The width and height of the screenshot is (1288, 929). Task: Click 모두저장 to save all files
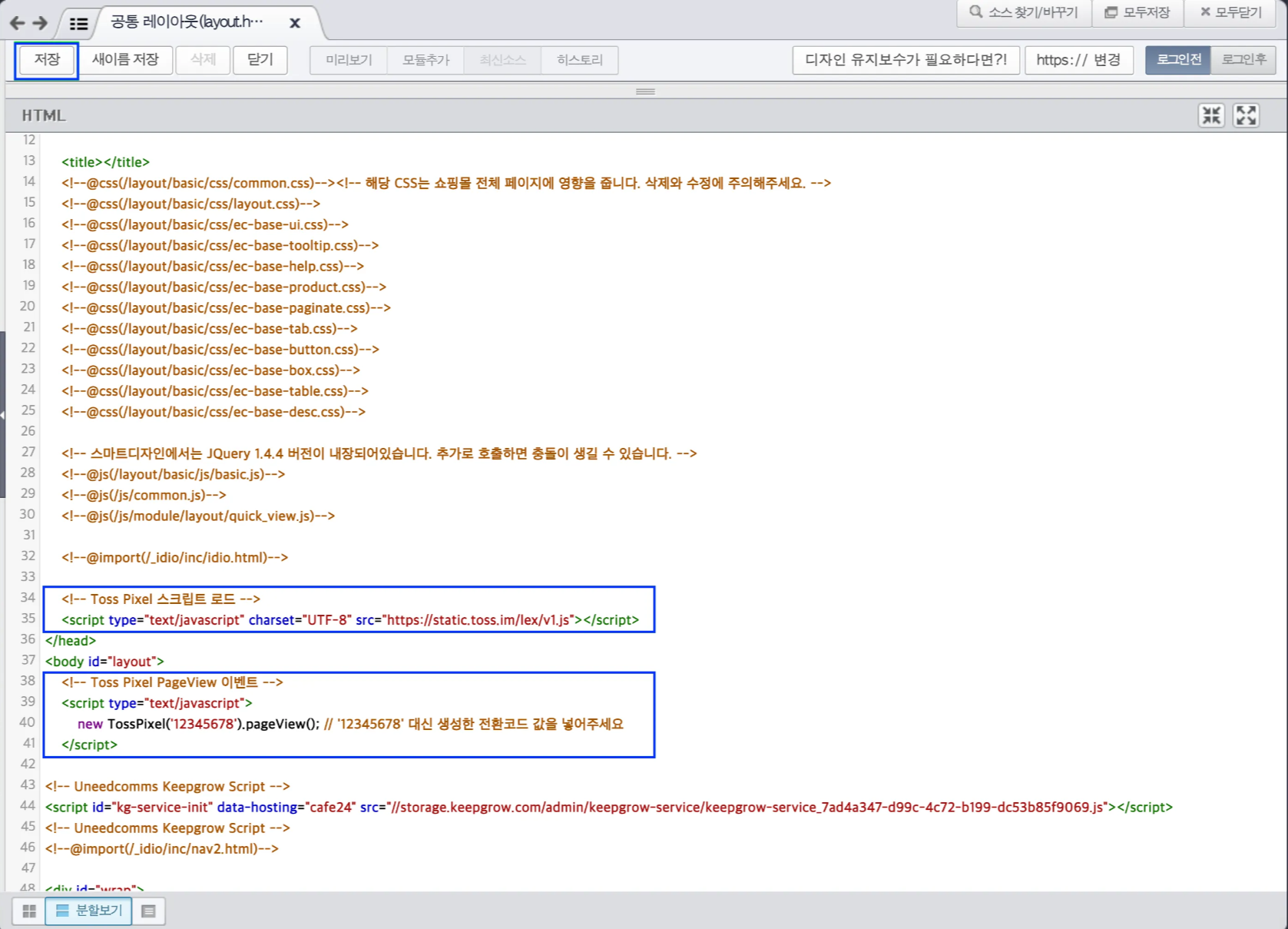[x=1137, y=12]
